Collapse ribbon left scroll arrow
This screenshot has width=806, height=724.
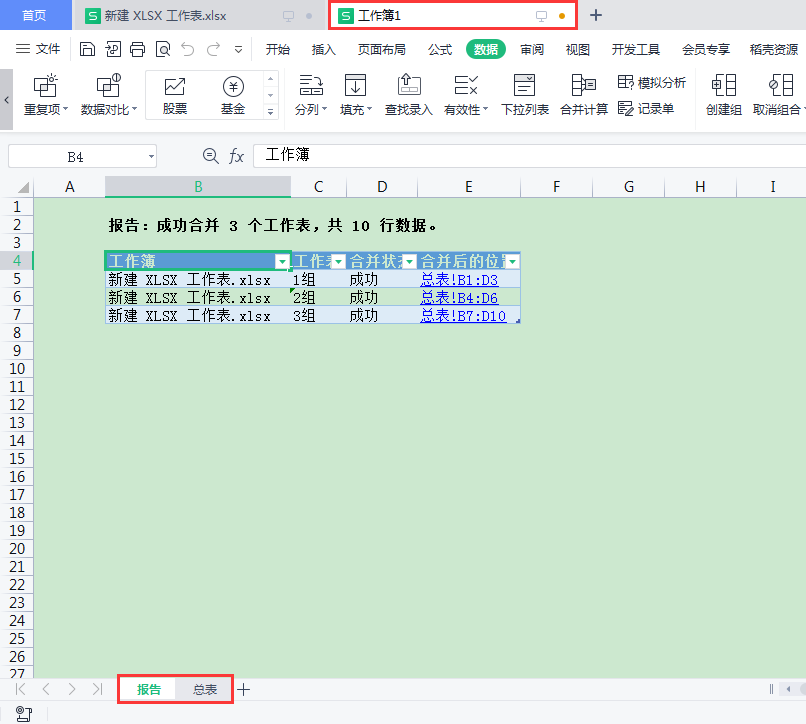point(6,100)
